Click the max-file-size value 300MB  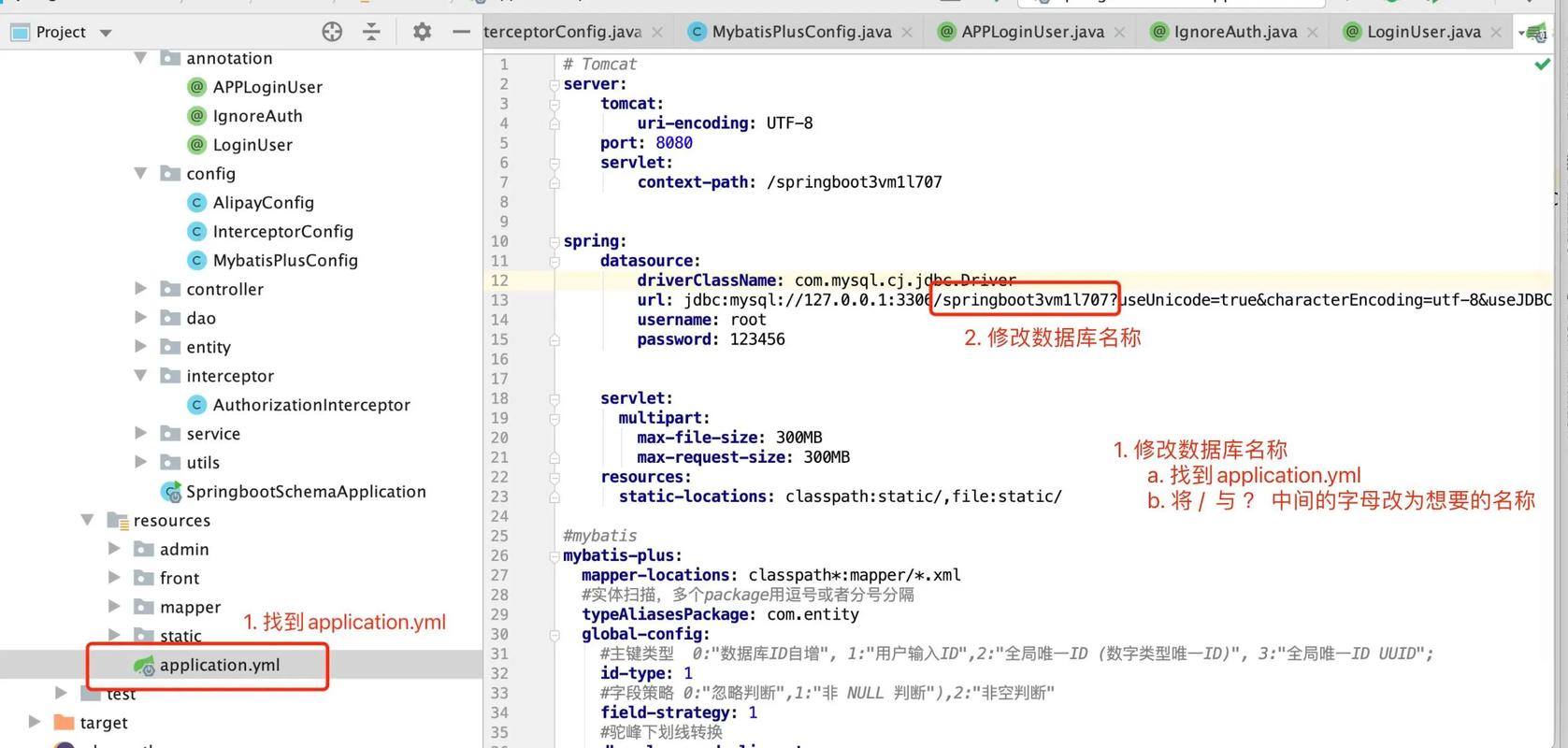(799, 438)
